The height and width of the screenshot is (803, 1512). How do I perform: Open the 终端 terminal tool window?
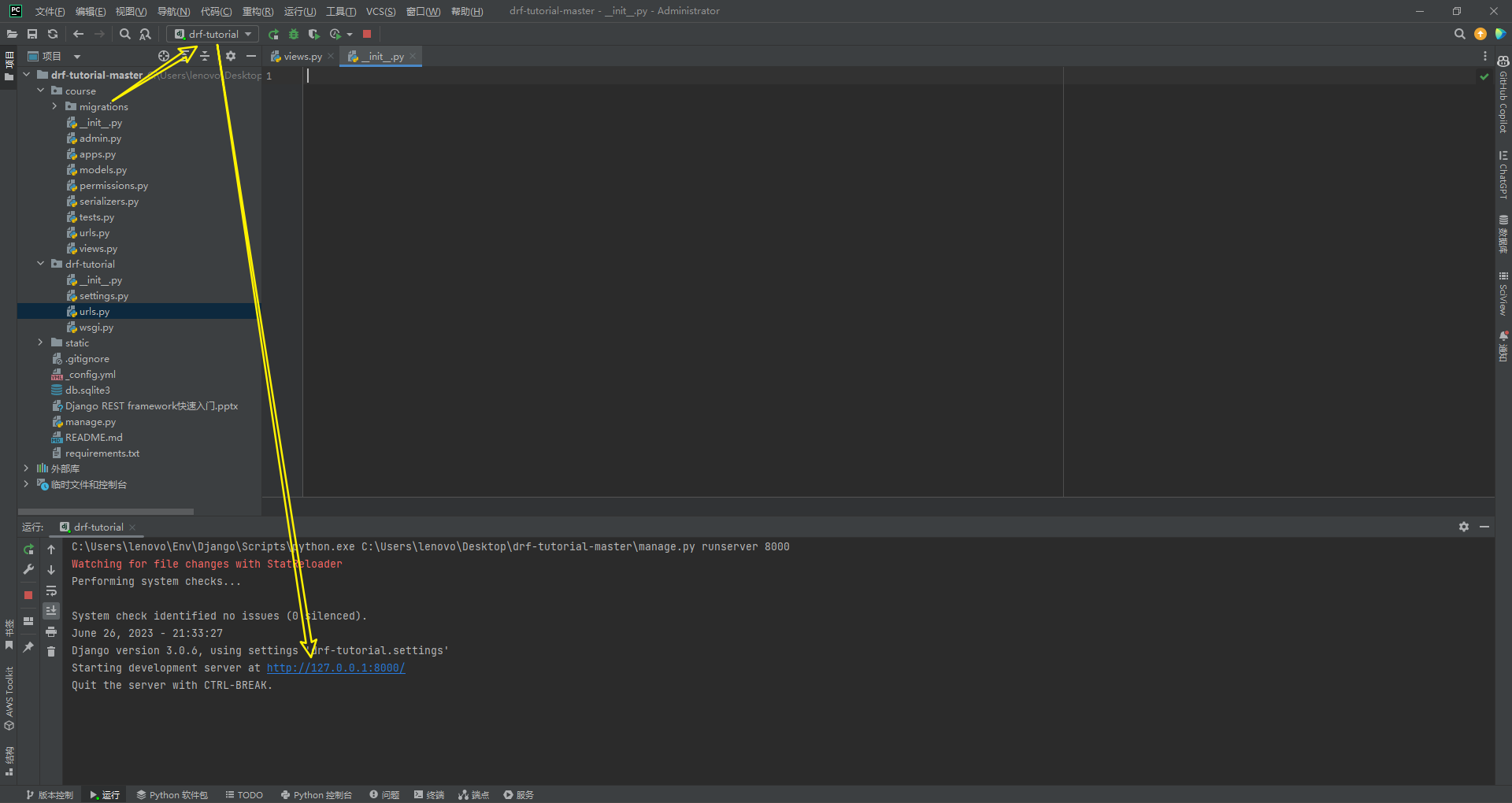click(429, 795)
